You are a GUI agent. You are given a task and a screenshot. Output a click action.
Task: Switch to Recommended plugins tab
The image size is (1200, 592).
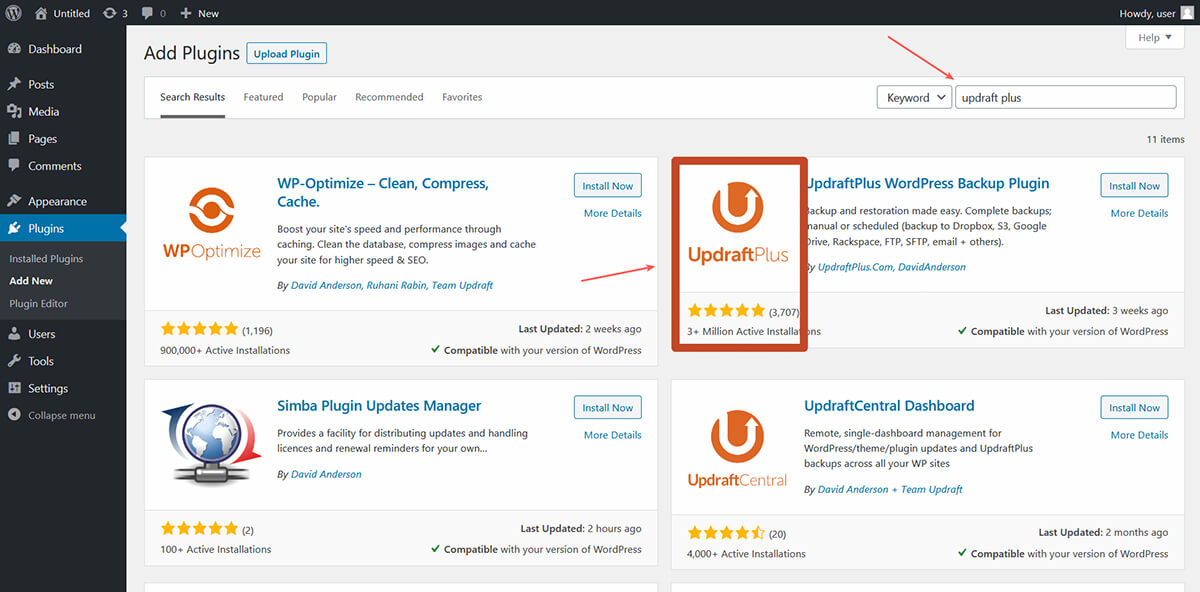389,97
